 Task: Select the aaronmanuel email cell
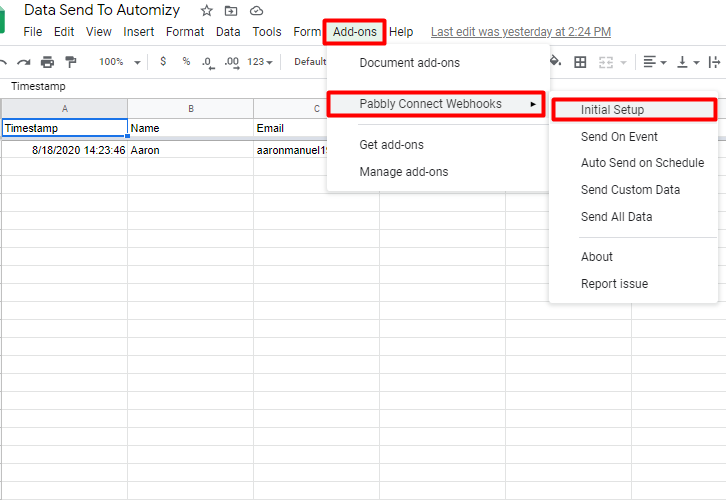(291, 150)
